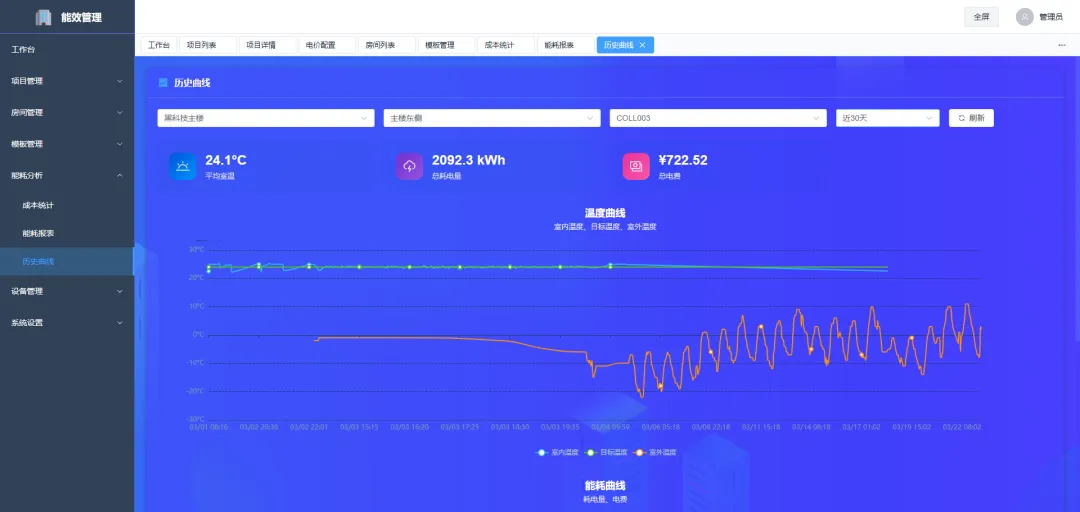Click the 能耗曲线 chart title

tap(605, 486)
